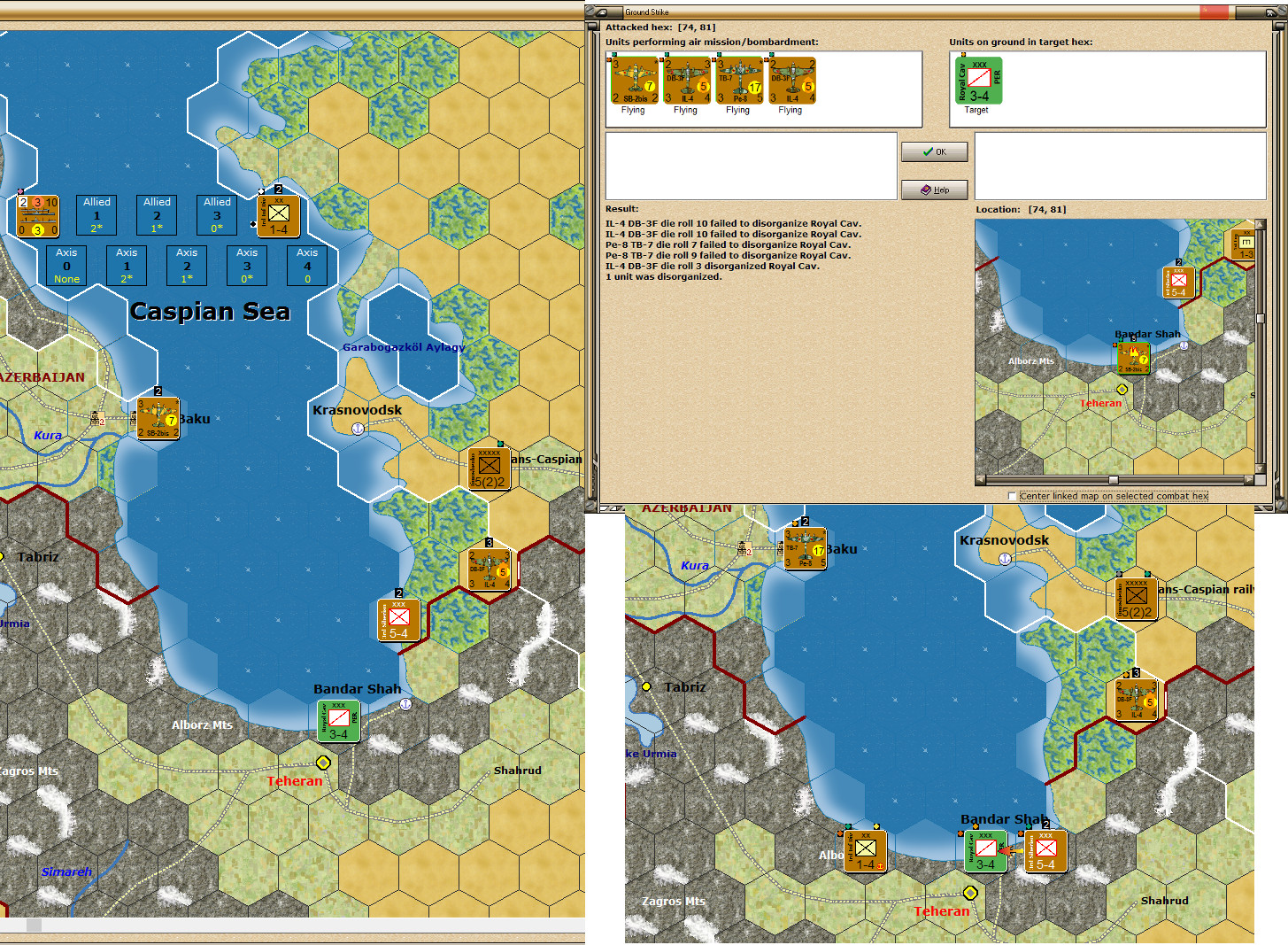The image size is (1288, 945).
Task: Click mini-map horizontal scrollbar thumb
Action: [1115, 479]
